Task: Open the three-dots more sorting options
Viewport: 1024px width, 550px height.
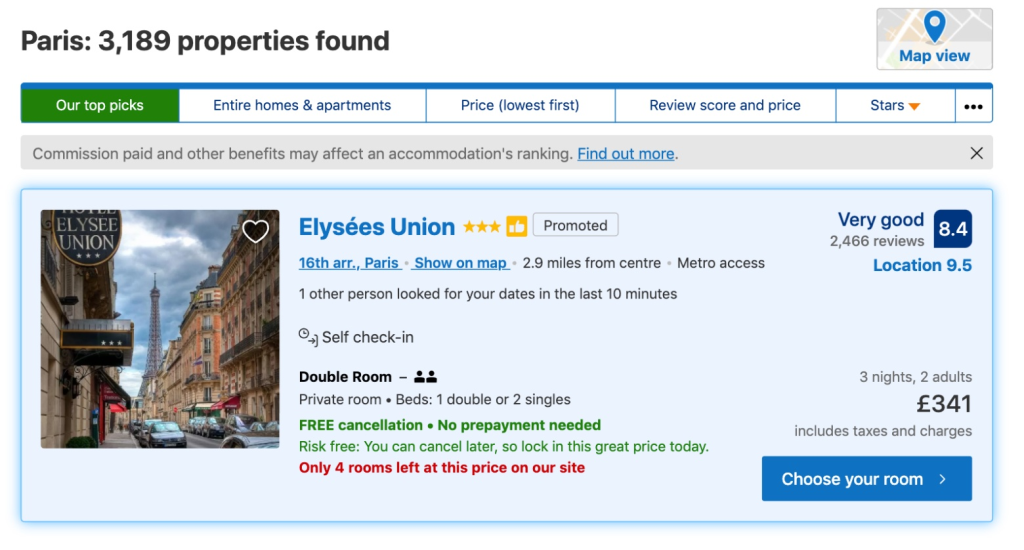Action: pyautogui.click(x=973, y=106)
